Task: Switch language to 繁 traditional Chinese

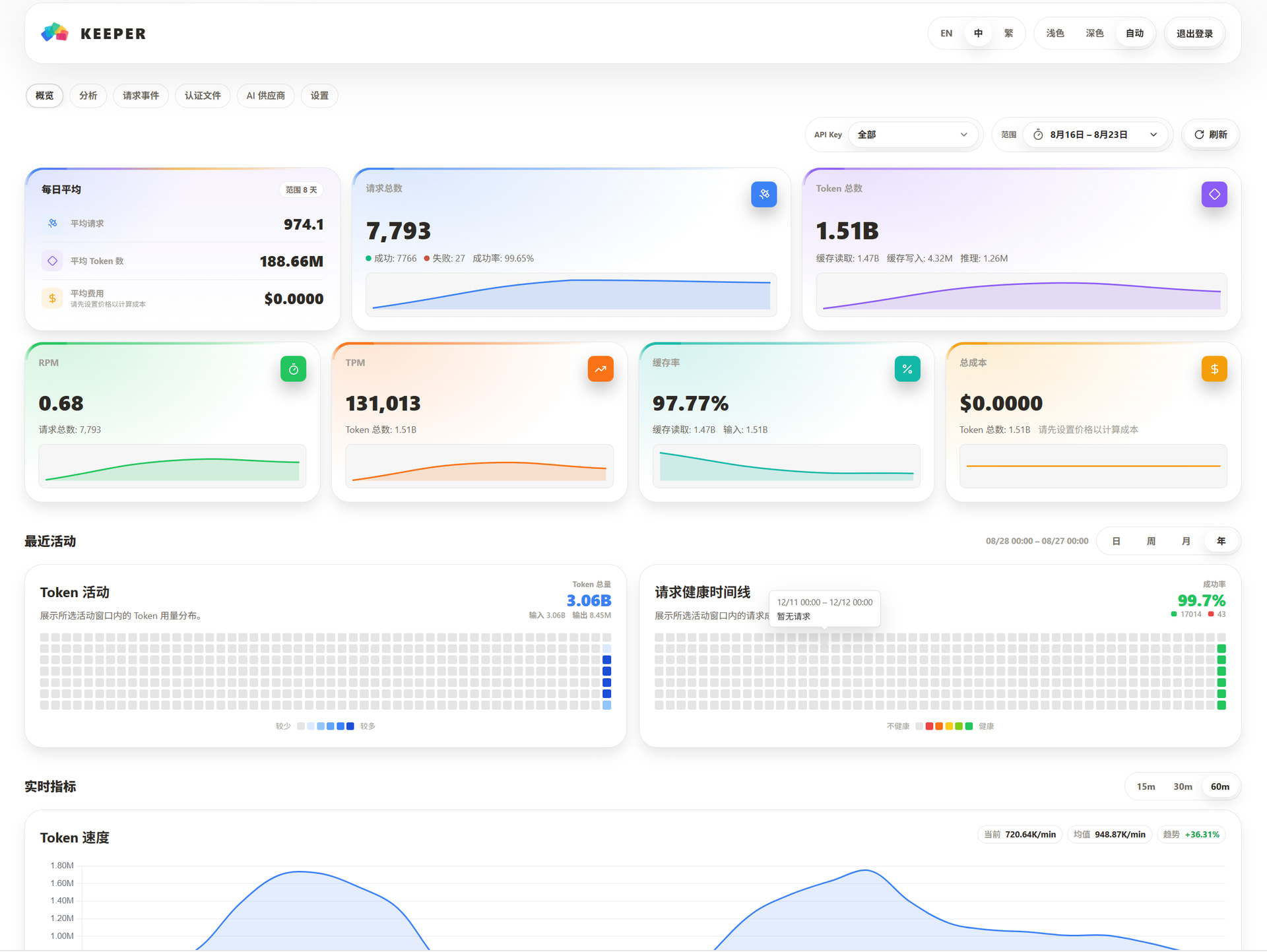Action: tap(1008, 34)
